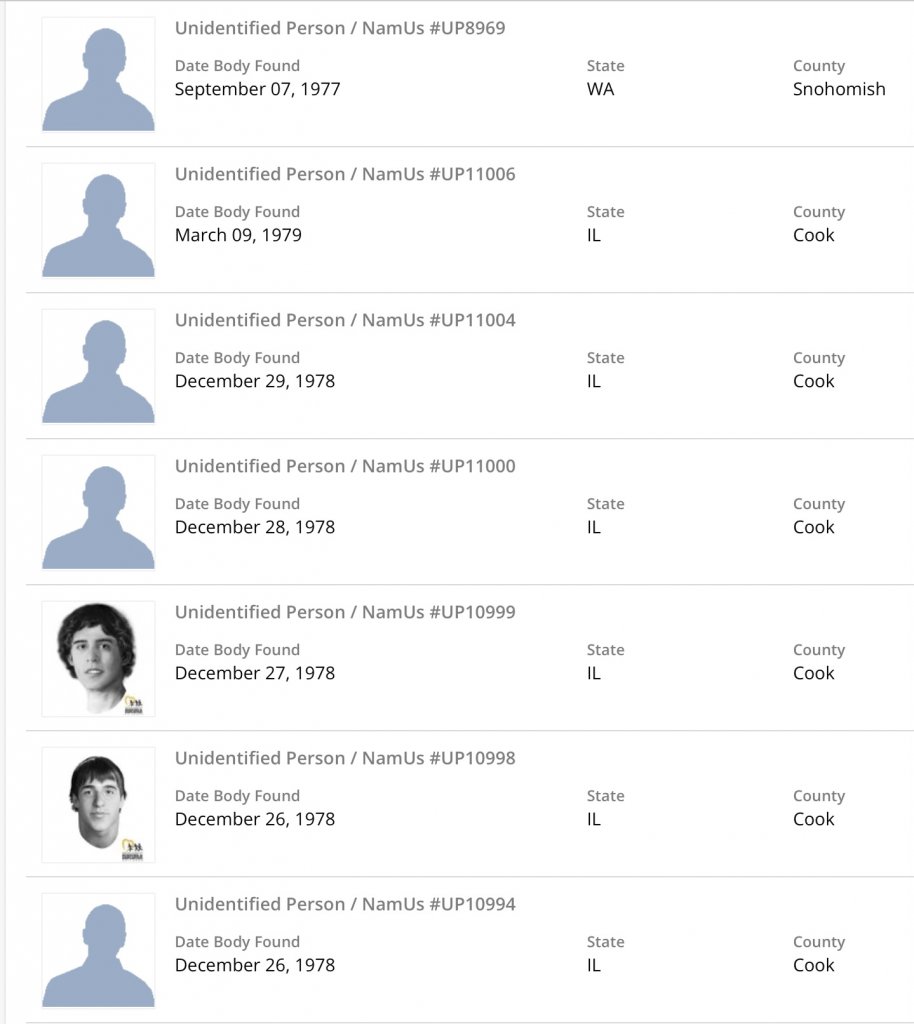View the facial reconstruction image for UP10998
914x1024 pixels.
(98, 804)
